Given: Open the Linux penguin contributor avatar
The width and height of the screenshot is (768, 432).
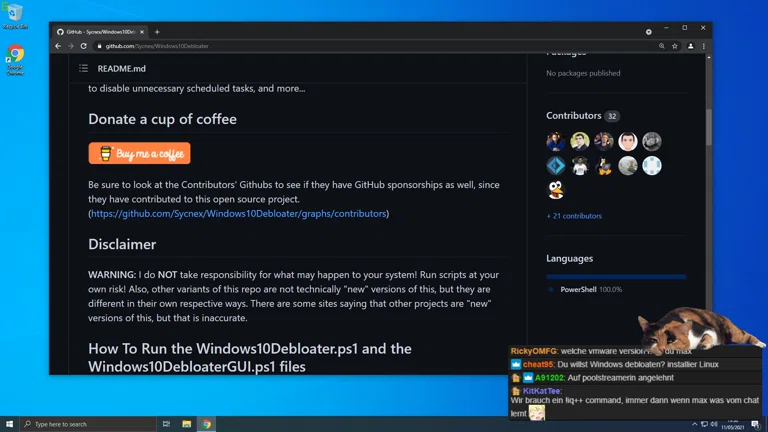Looking at the screenshot, I should coord(603,166).
